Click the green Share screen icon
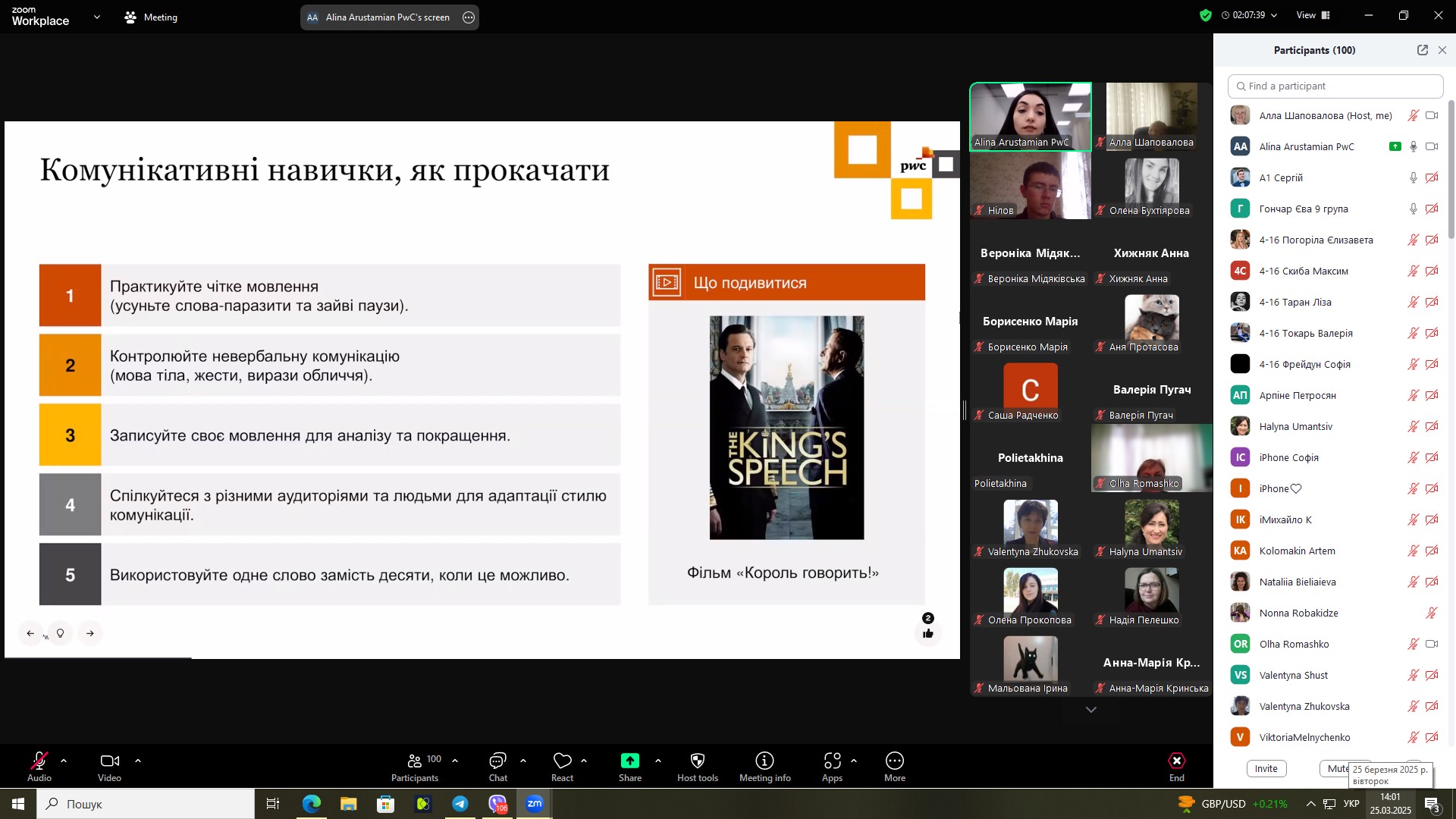The height and width of the screenshot is (819, 1456). (x=630, y=761)
